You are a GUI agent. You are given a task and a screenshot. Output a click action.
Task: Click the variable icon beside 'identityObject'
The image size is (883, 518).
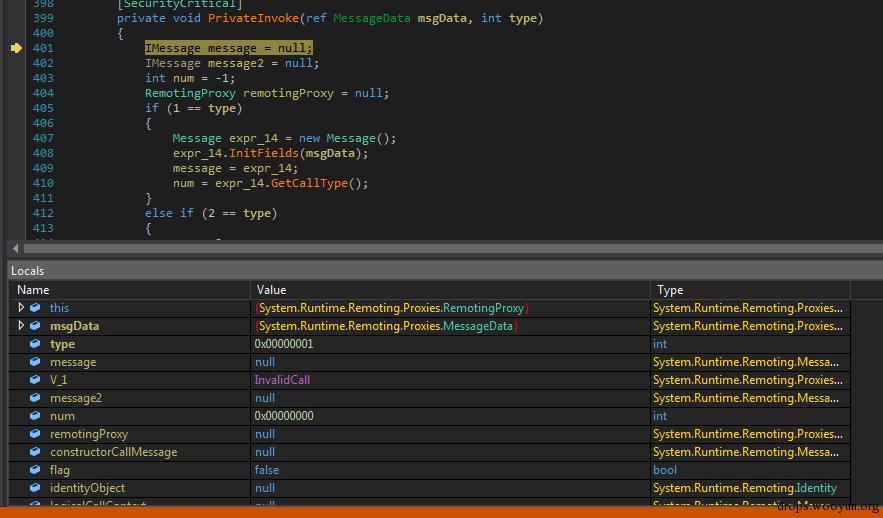point(35,488)
